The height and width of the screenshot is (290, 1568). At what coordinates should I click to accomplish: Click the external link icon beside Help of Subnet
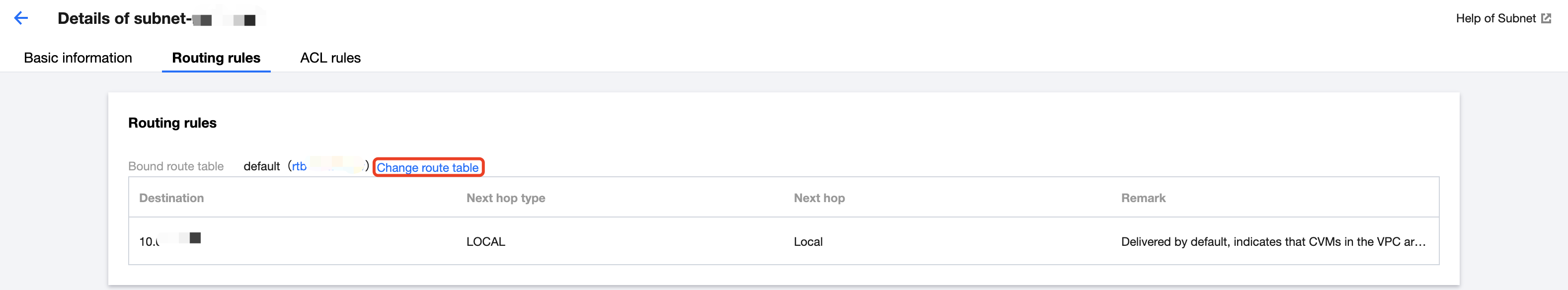pos(1546,18)
